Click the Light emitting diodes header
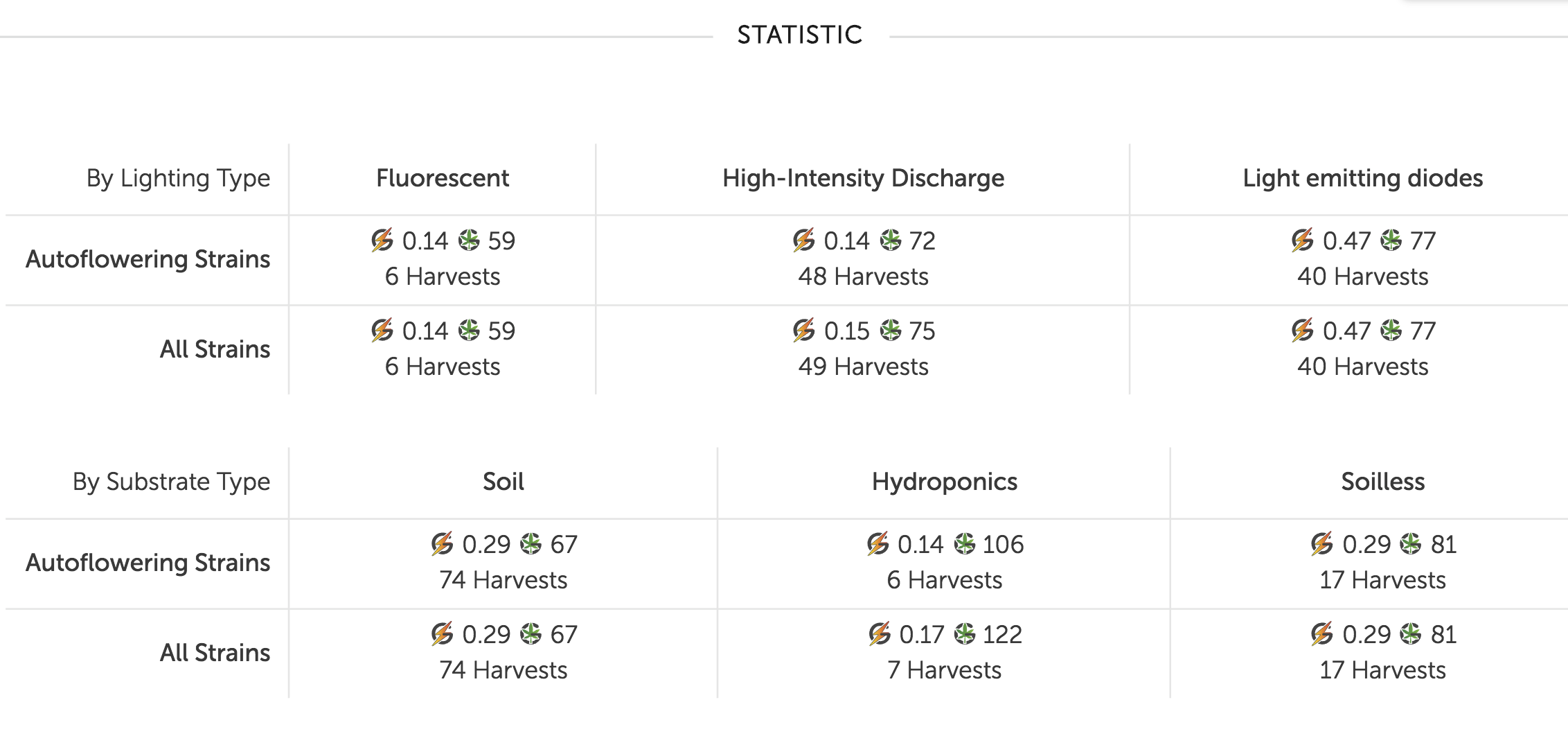The height and width of the screenshot is (745, 1568). [x=1362, y=178]
